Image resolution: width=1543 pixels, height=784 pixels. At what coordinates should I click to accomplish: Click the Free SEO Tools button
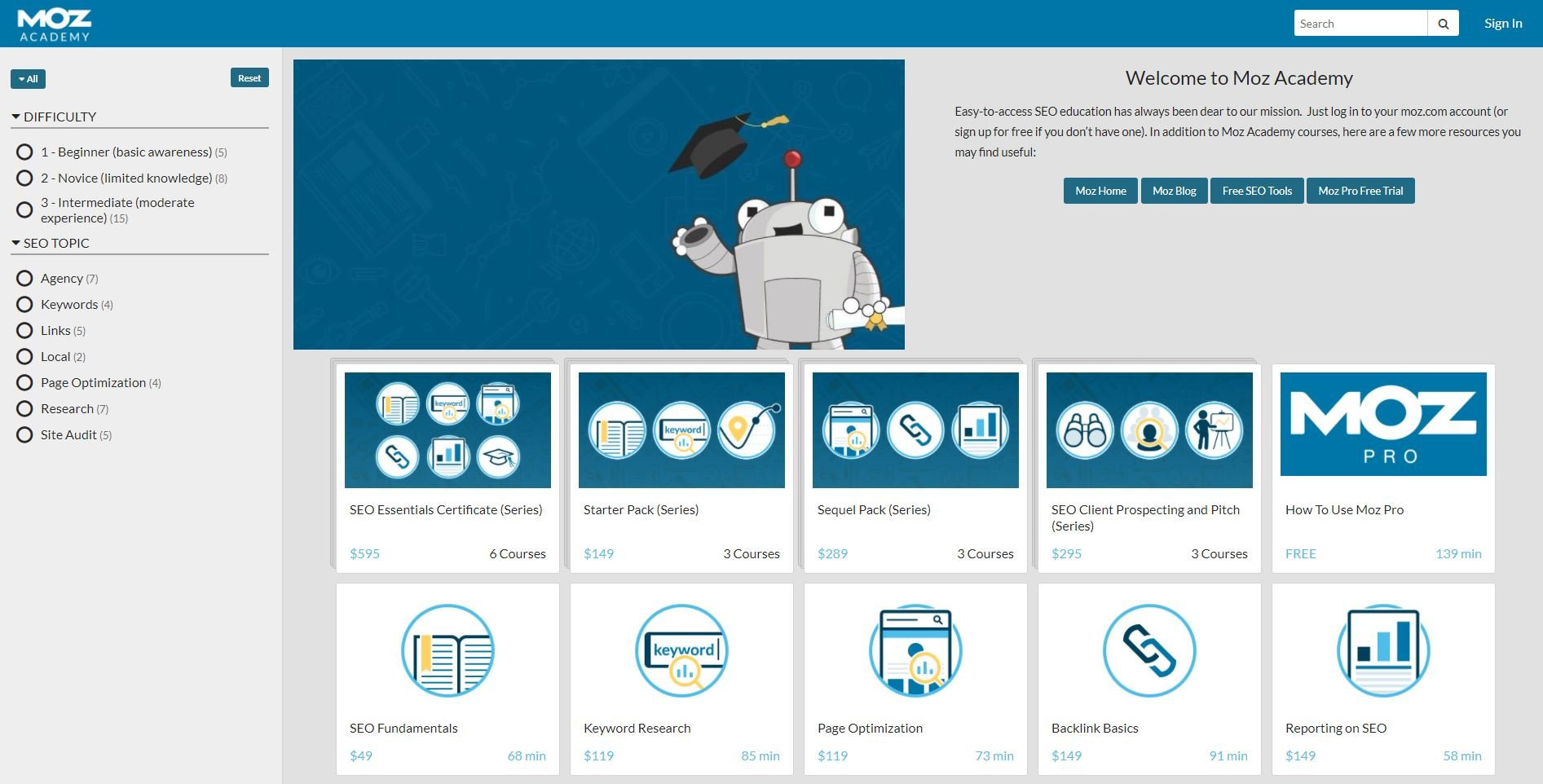[1257, 191]
